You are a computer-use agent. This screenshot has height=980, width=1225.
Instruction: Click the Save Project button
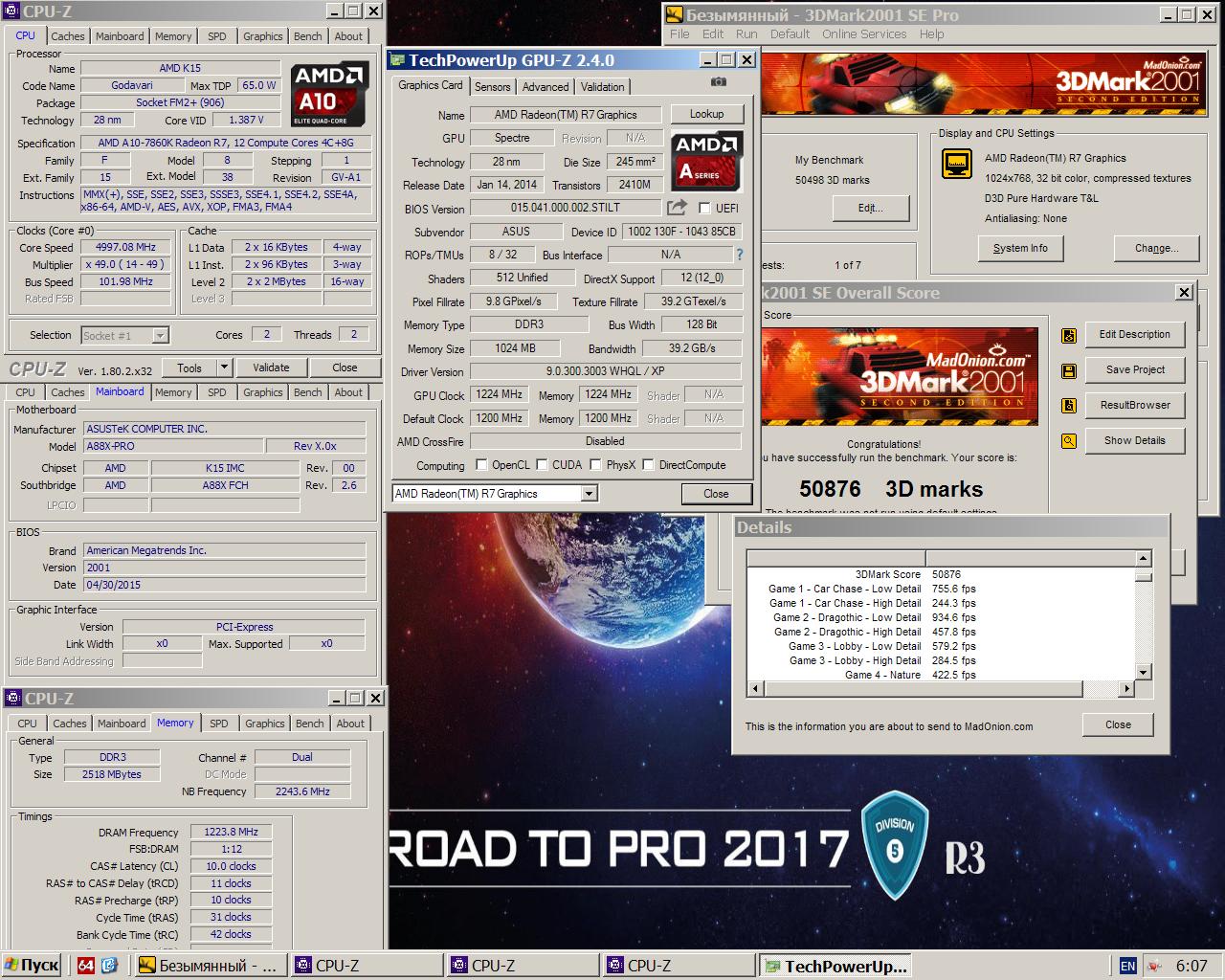pos(1135,369)
